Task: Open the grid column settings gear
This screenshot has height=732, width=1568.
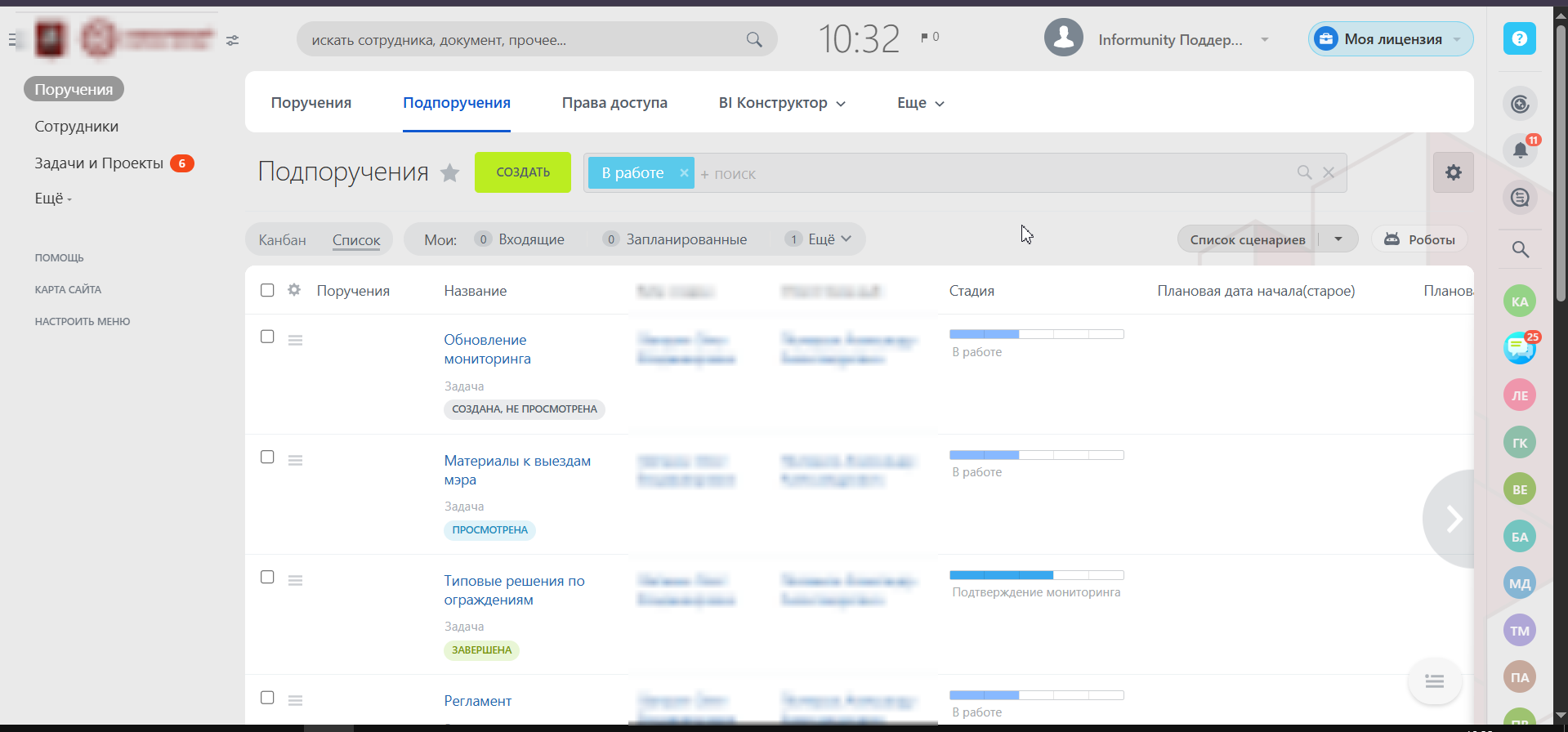Action: click(x=294, y=290)
